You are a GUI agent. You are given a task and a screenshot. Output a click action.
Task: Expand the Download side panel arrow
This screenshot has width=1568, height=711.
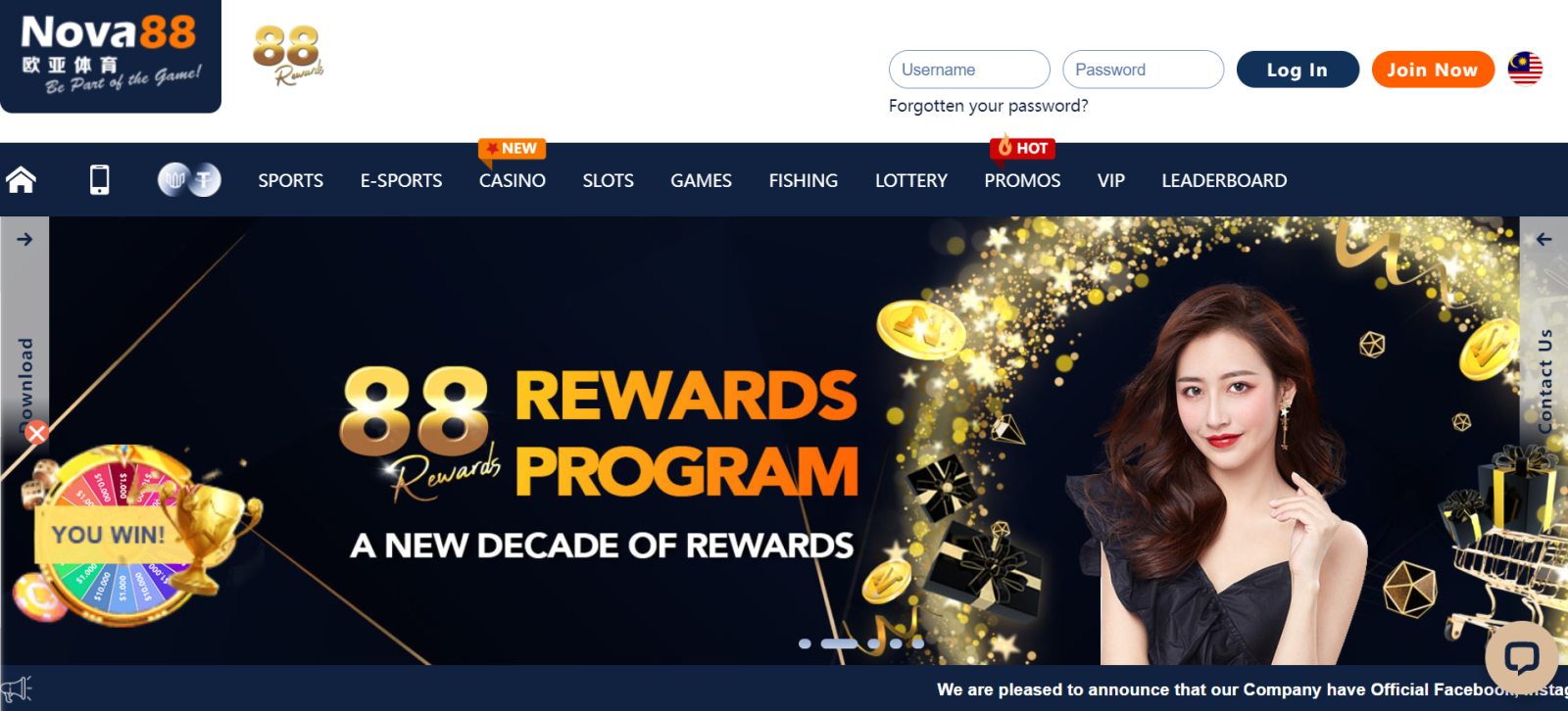[24, 239]
